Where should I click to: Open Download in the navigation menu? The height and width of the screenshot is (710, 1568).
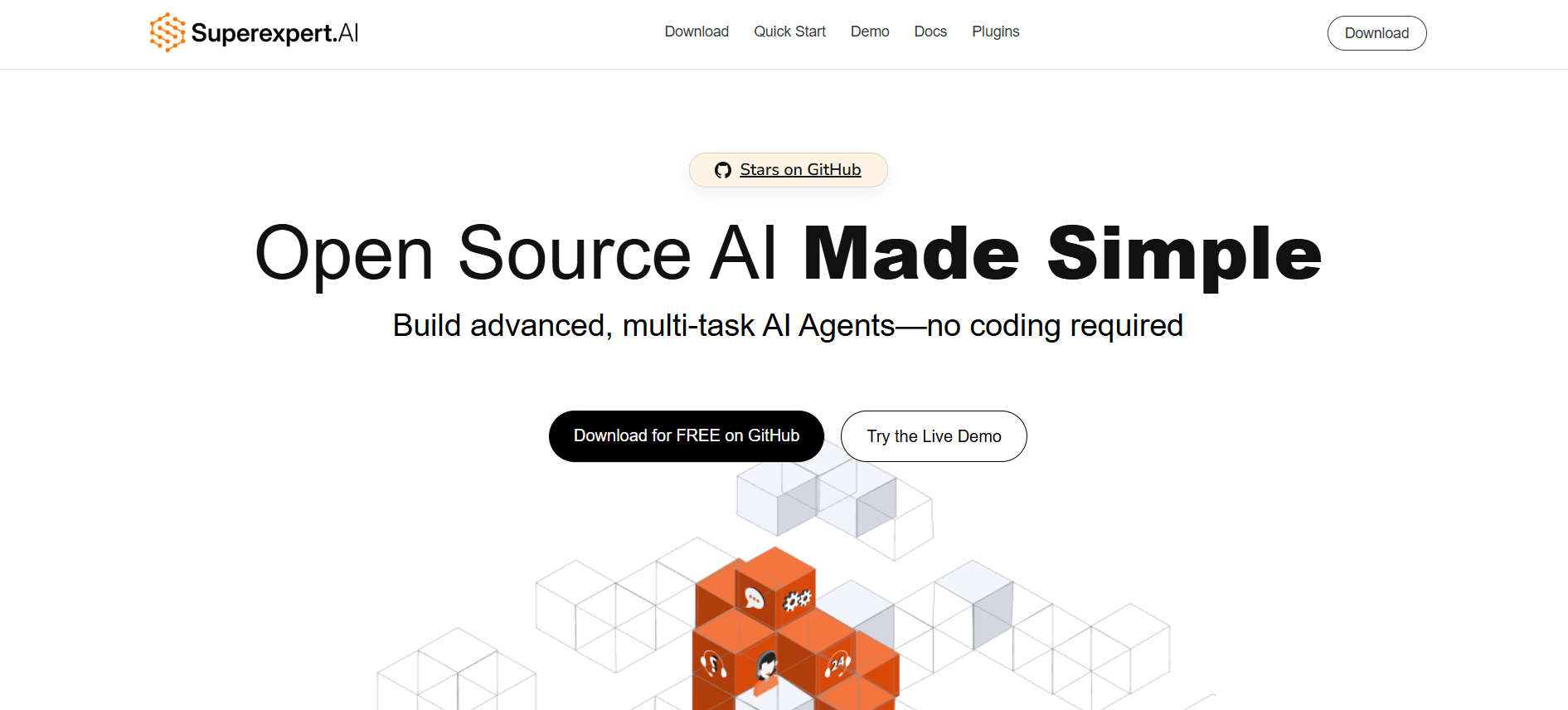tap(697, 32)
